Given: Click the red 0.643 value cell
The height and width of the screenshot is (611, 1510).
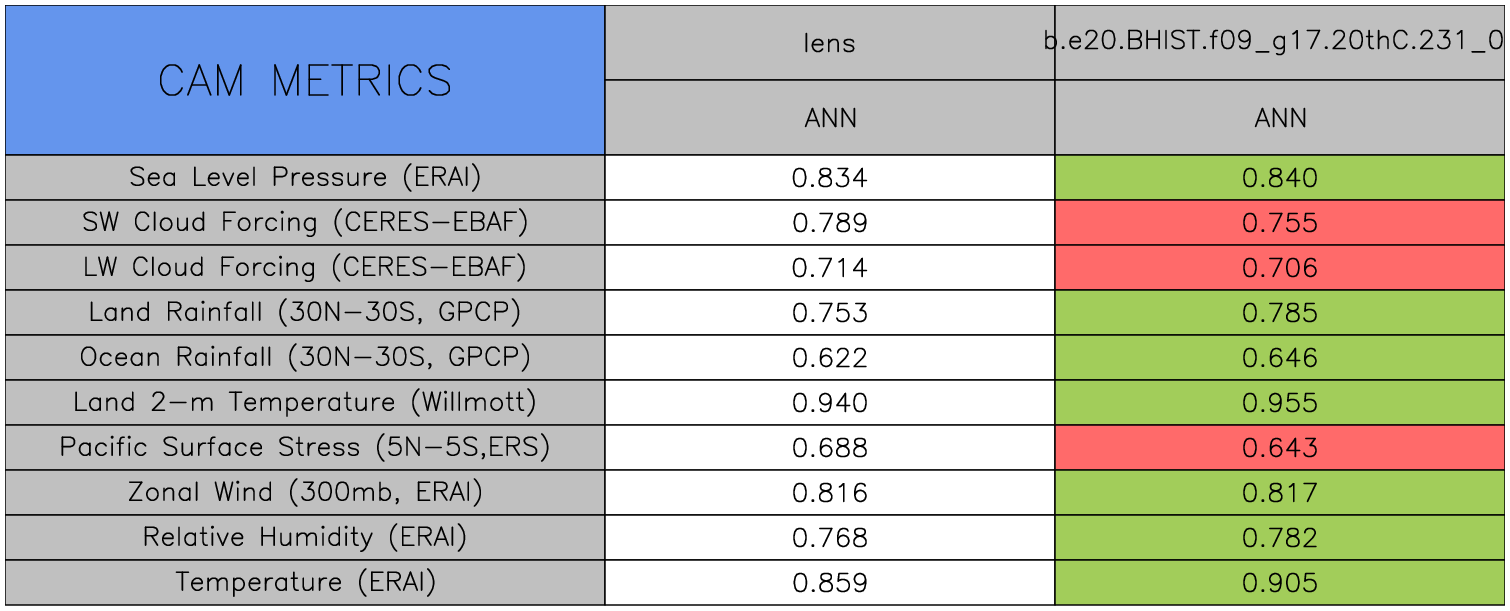Looking at the screenshot, I should pyautogui.click(x=1280, y=448).
